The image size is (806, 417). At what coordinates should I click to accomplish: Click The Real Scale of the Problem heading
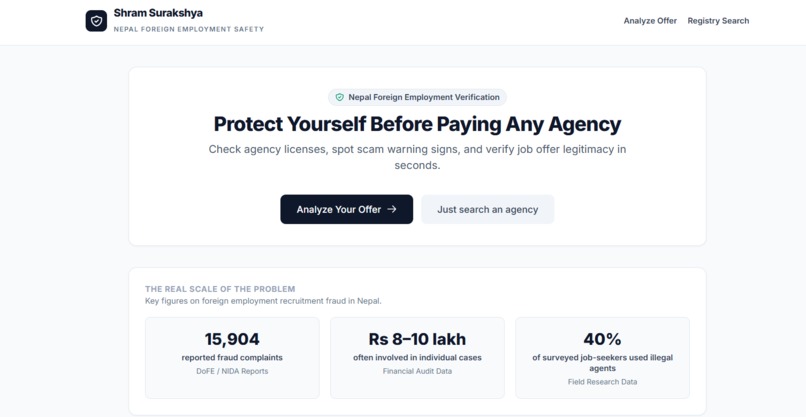220,289
